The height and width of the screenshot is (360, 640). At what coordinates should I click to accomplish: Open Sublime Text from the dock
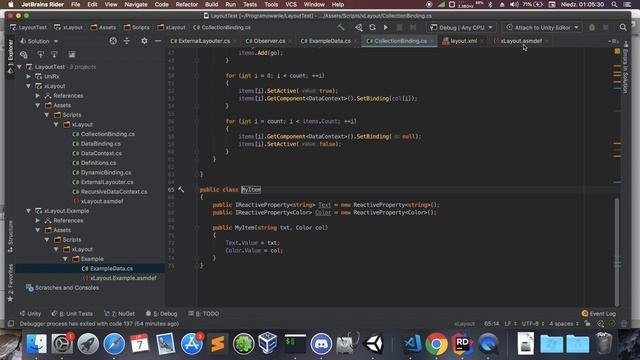point(218,343)
